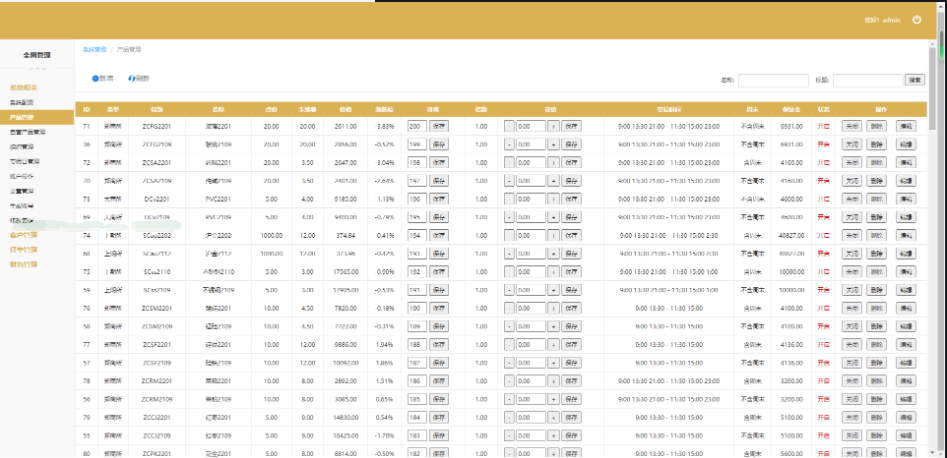Click the 关闭 close button for row 74
This screenshot has width=947, height=458.
(x=852, y=235)
